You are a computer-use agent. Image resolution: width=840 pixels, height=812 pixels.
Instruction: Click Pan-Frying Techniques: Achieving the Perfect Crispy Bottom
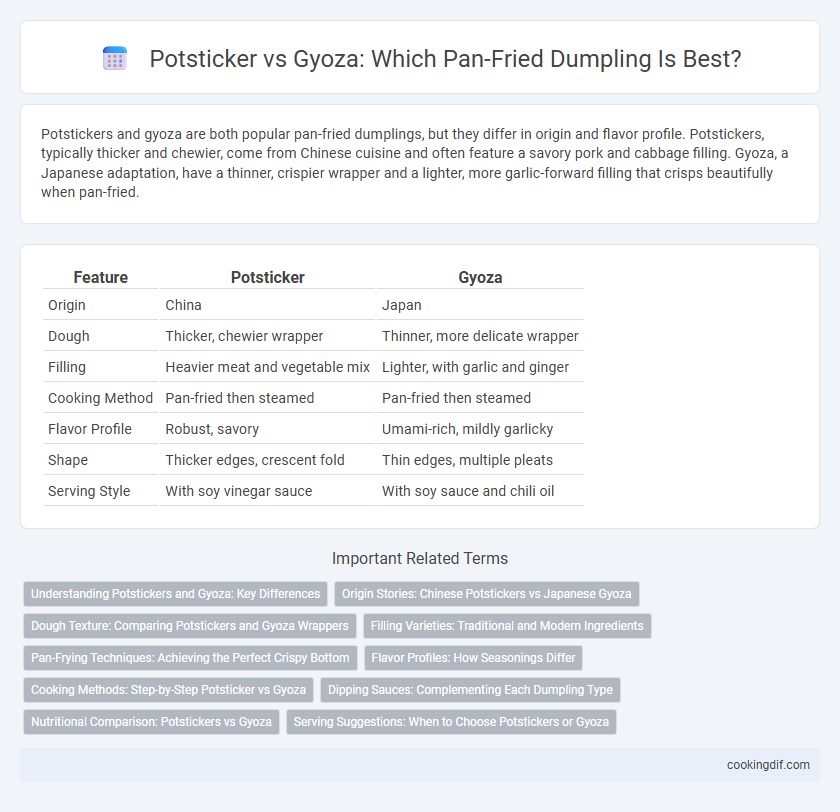pyautogui.click(x=190, y=658)
